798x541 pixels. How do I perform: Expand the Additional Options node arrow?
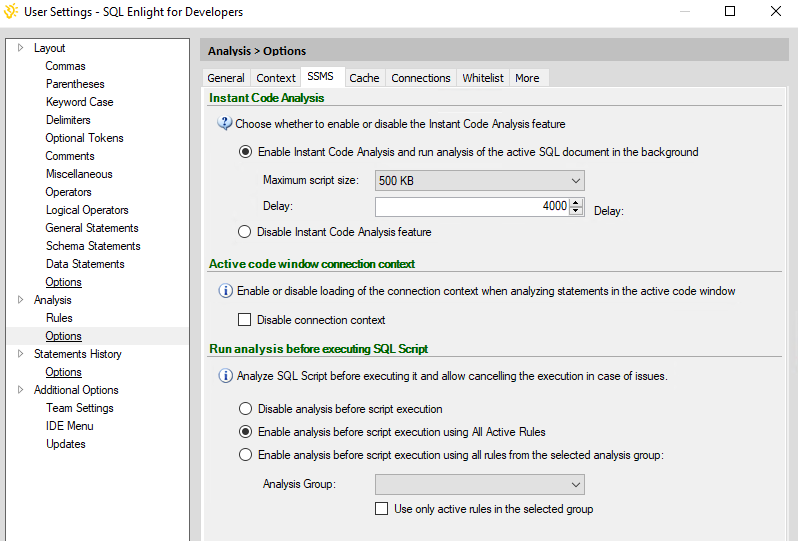(20, 390)
